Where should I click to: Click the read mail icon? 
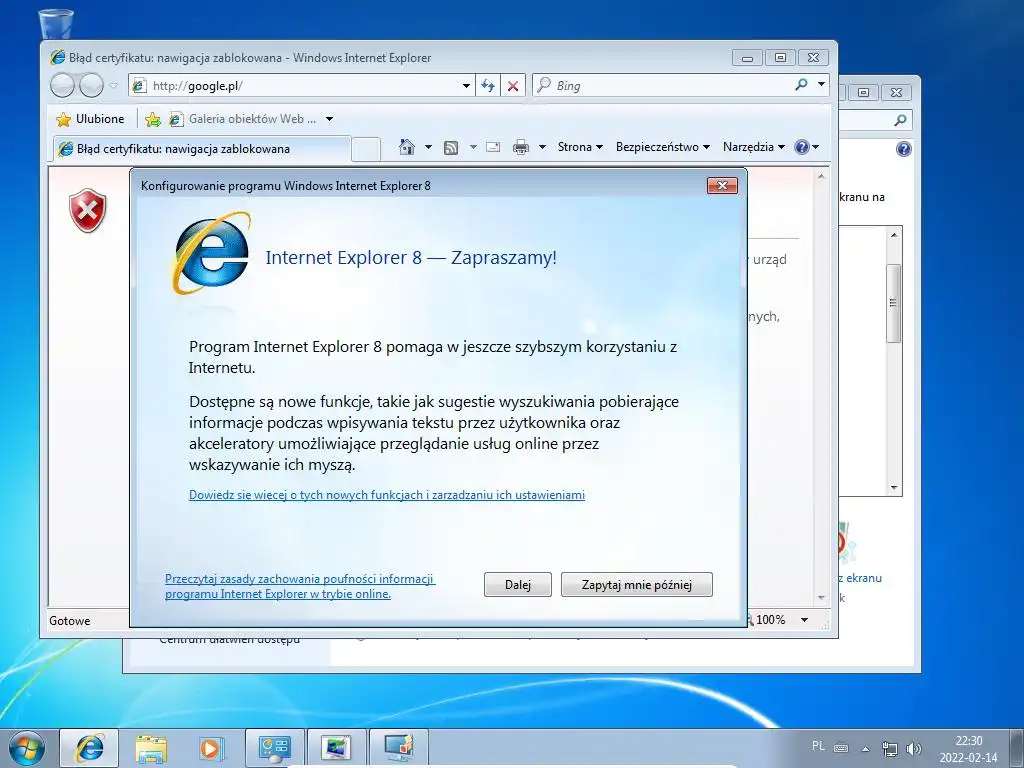point(493,147)
